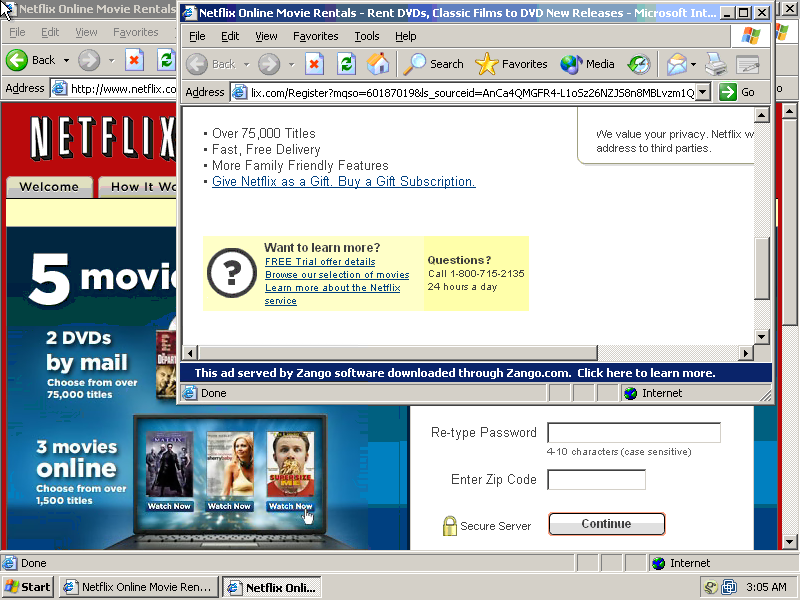The width and height of the screenshot is (800, 600).
Task: Open the 'Learn more about the Netflix service' link
Action: pyautogui.click(x=333, y=294)
